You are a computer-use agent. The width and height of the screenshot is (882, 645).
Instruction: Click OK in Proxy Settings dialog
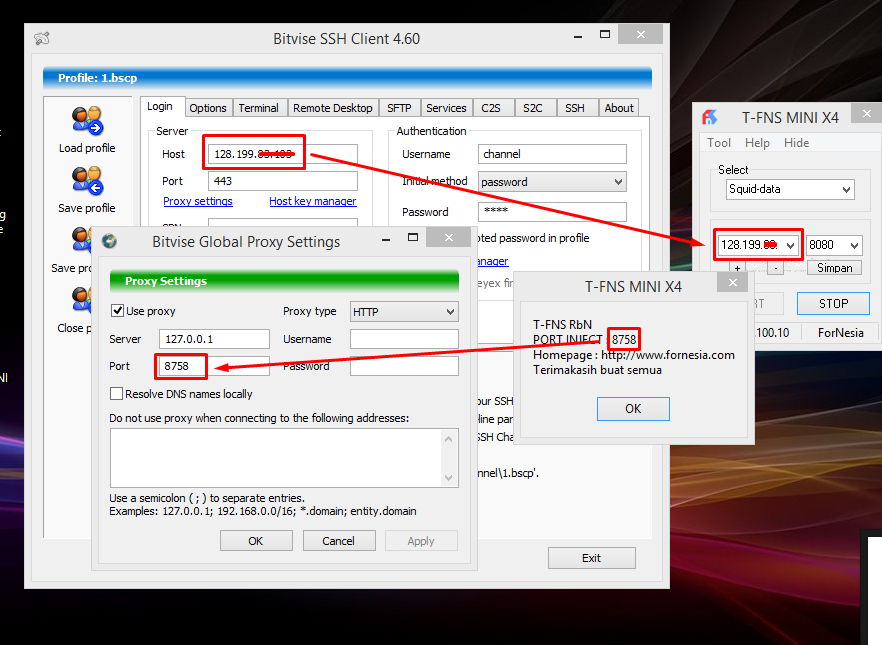click(x=256, y=541)
